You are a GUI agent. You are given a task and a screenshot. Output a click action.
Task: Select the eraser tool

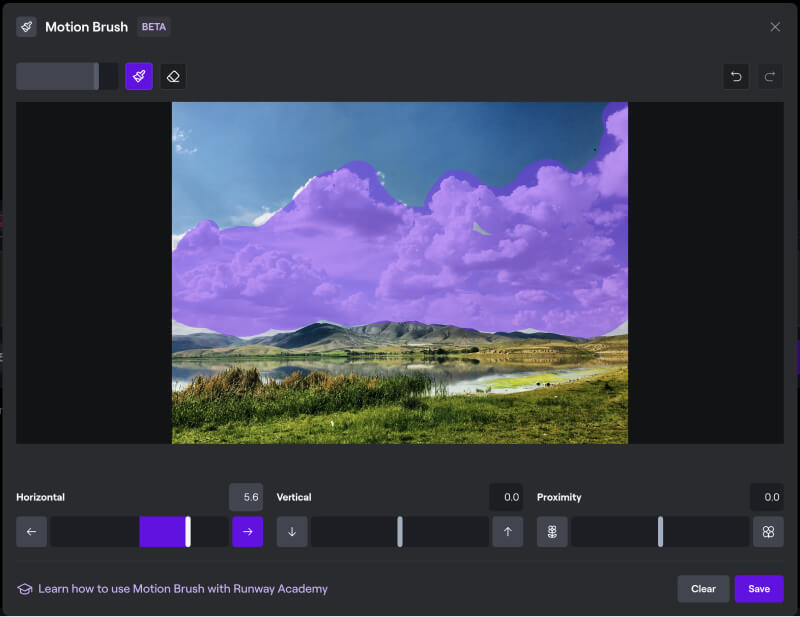tap(173, 77)
